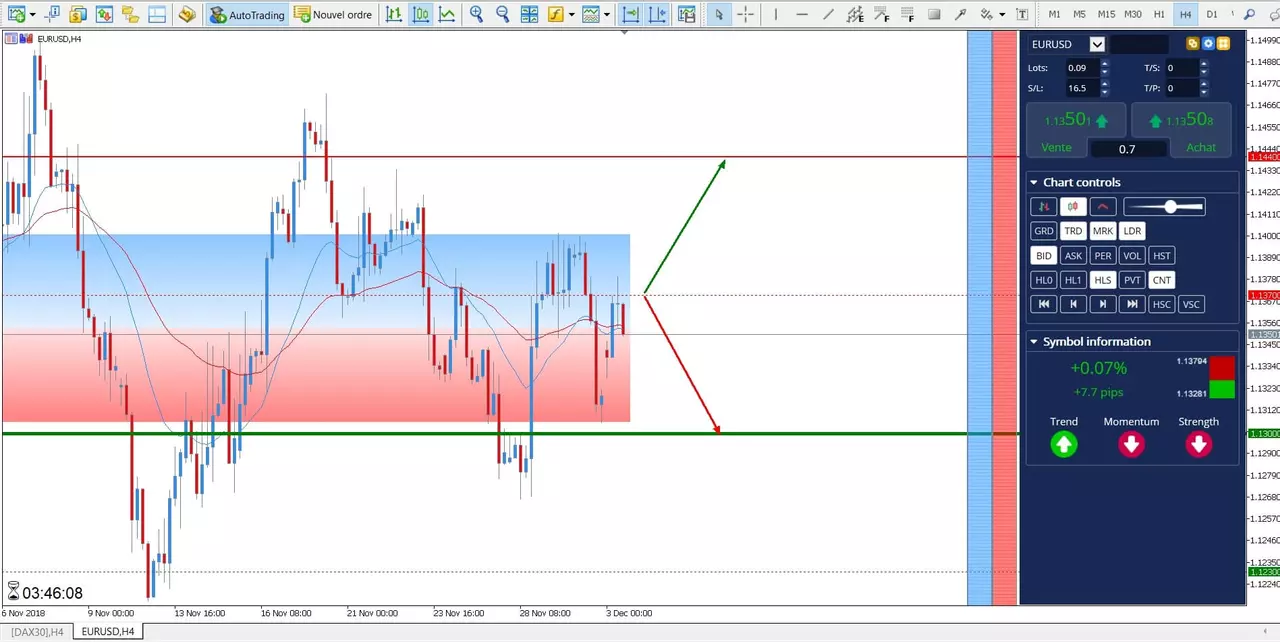Toggle Auto Scroll chart icon
The height and width of the screenshot is (642, 1280).
pos(631,14)
